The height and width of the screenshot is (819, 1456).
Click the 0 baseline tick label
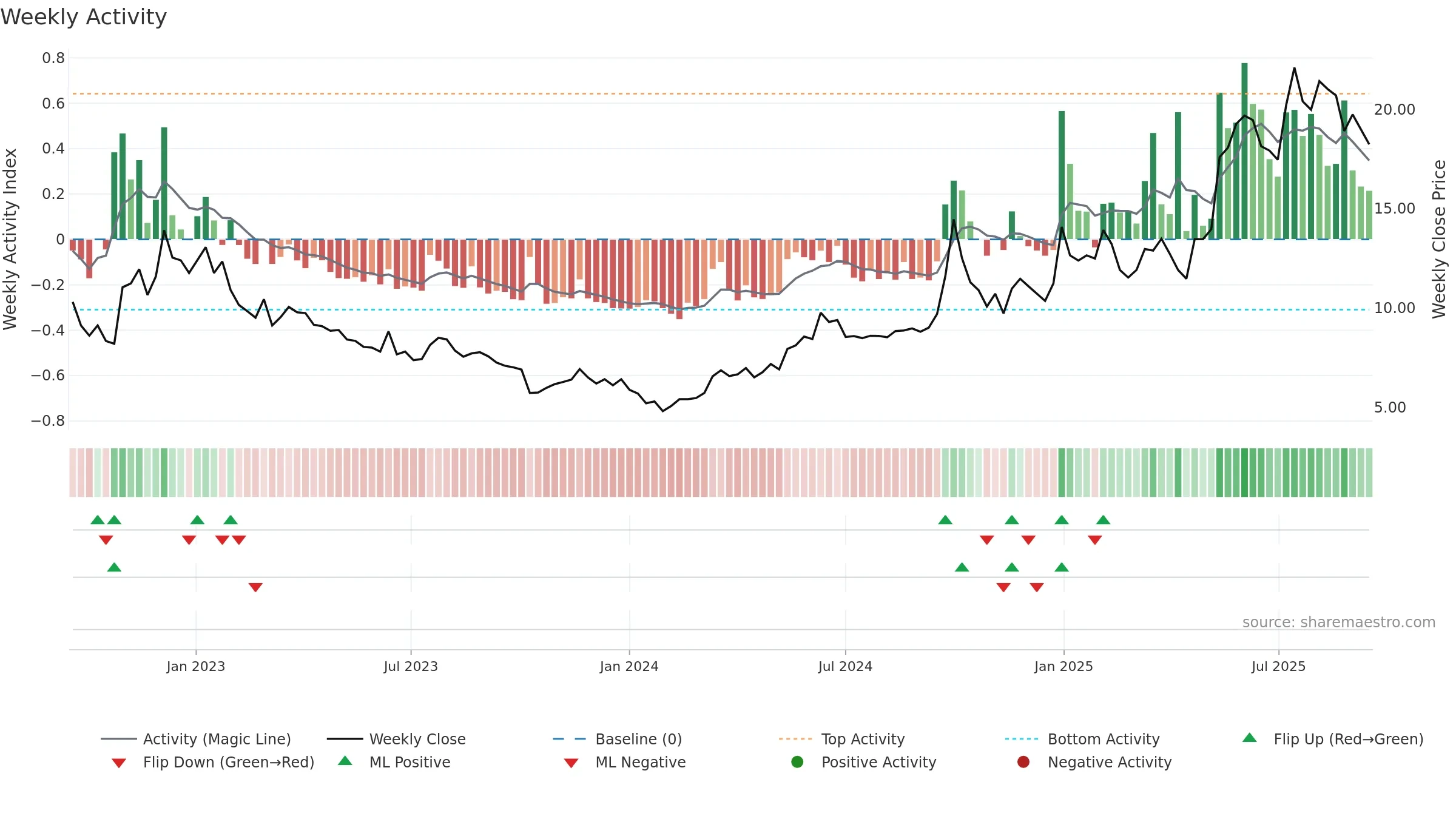click(x=60, y=240)
